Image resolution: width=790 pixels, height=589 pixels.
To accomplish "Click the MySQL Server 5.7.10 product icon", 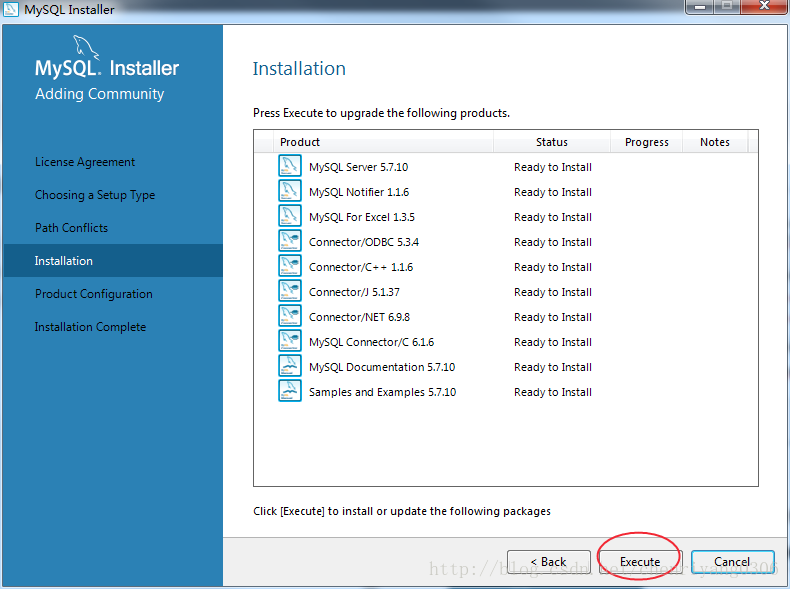I will click(x=290, y=166).
